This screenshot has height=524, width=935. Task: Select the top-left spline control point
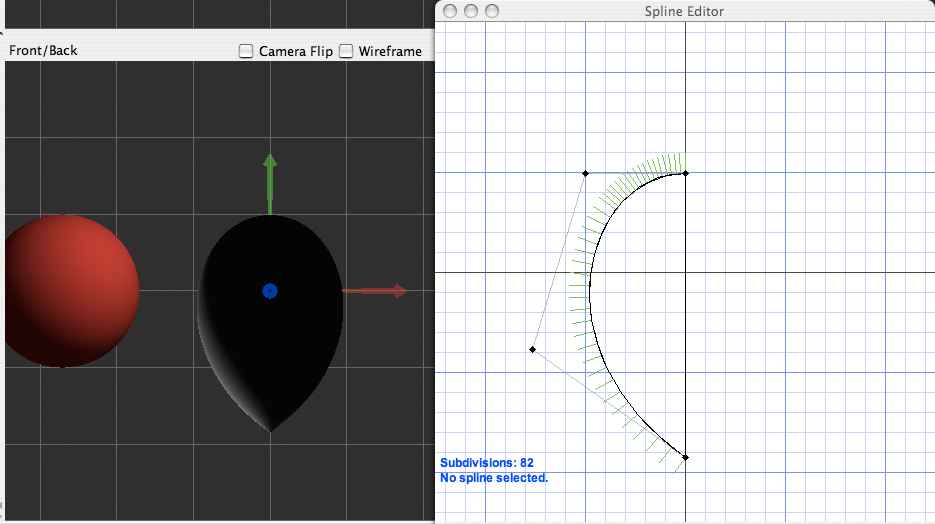(586, 173)
